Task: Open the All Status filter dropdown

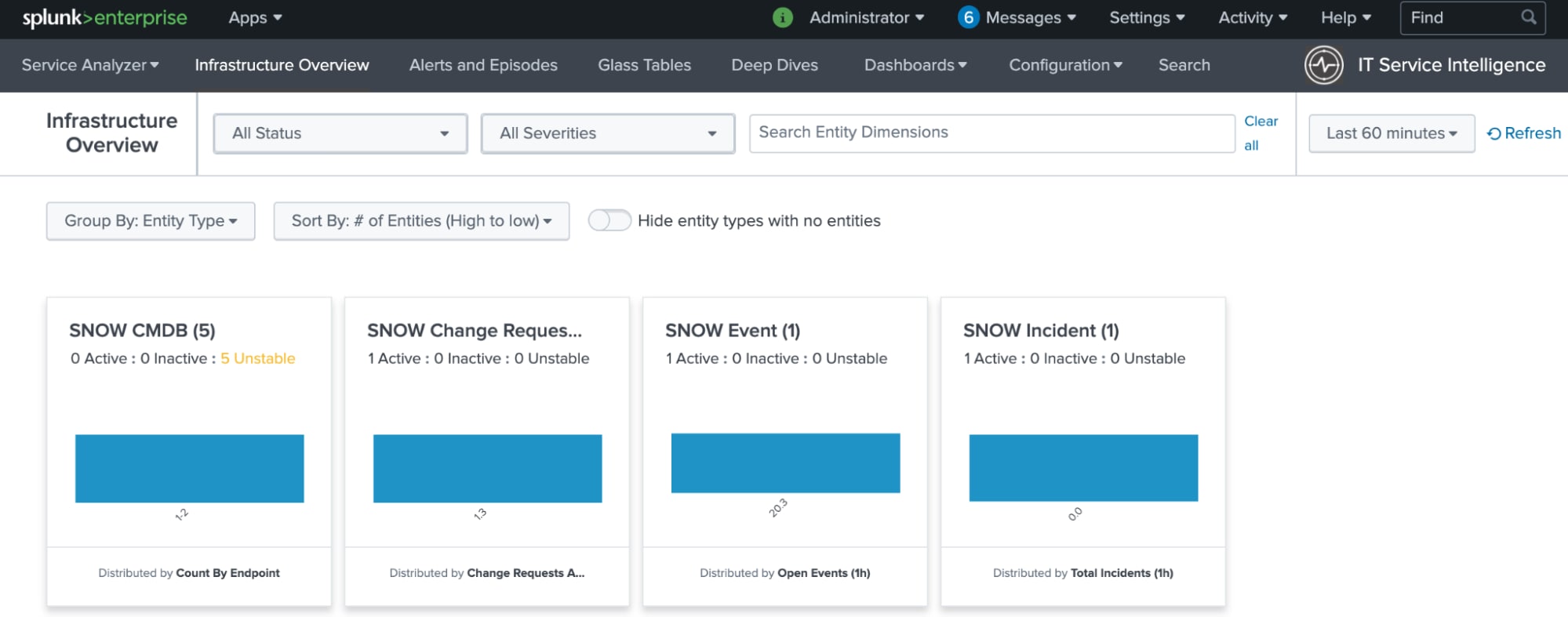Action: point(340,133)
